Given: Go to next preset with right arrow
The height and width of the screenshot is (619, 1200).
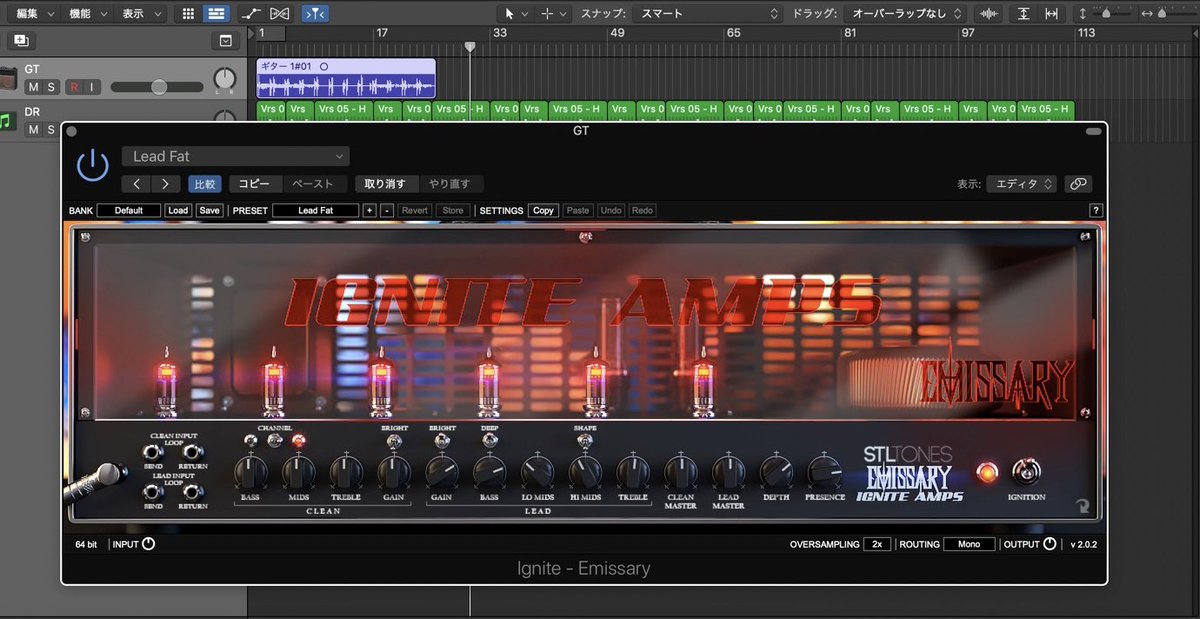Looking at the screenshot, I should (x=165, y=184).
